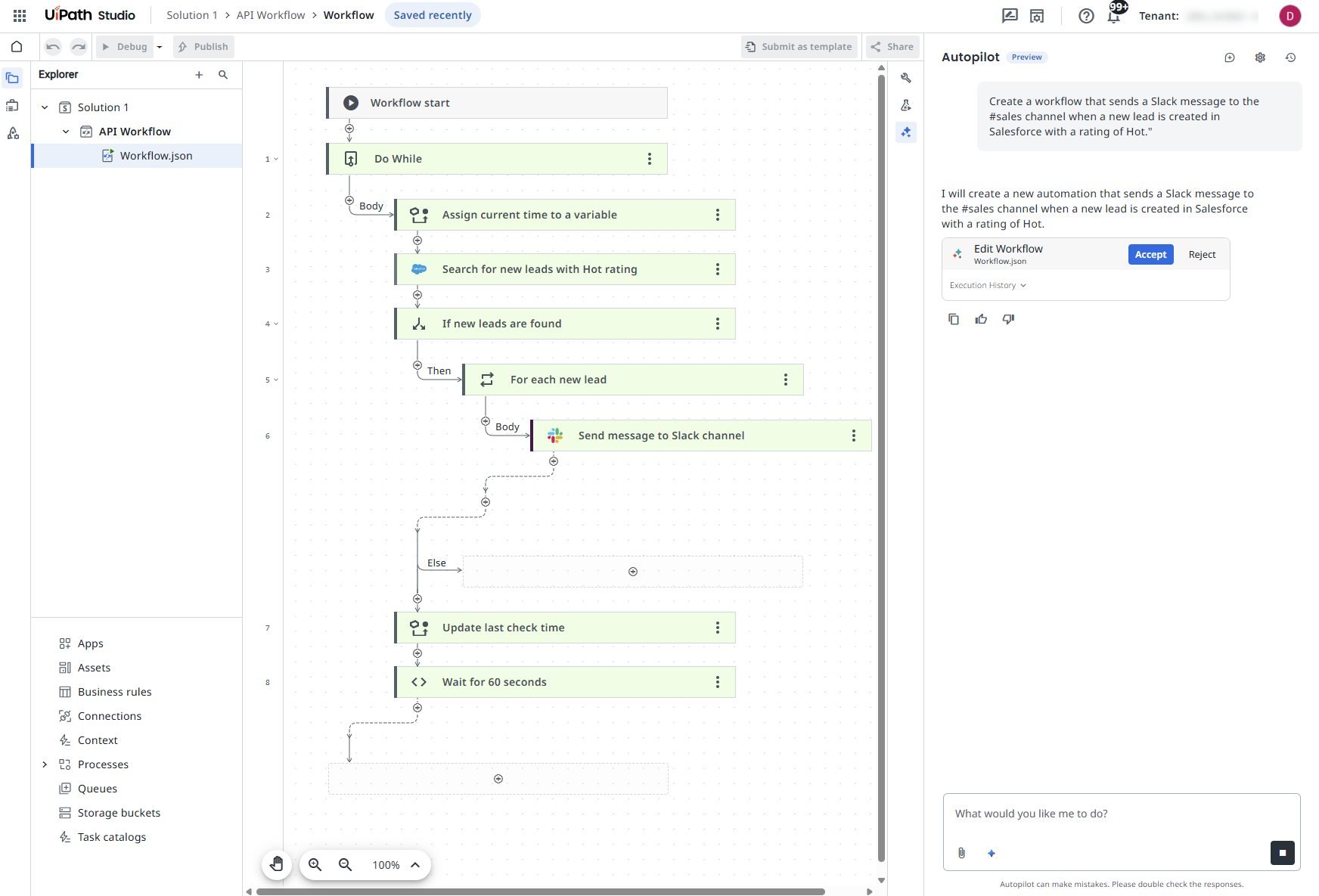The width and height of the screenshot is (1319, 896).
Task: Open the properties wrench icon
Action: [x=906, y=78]
